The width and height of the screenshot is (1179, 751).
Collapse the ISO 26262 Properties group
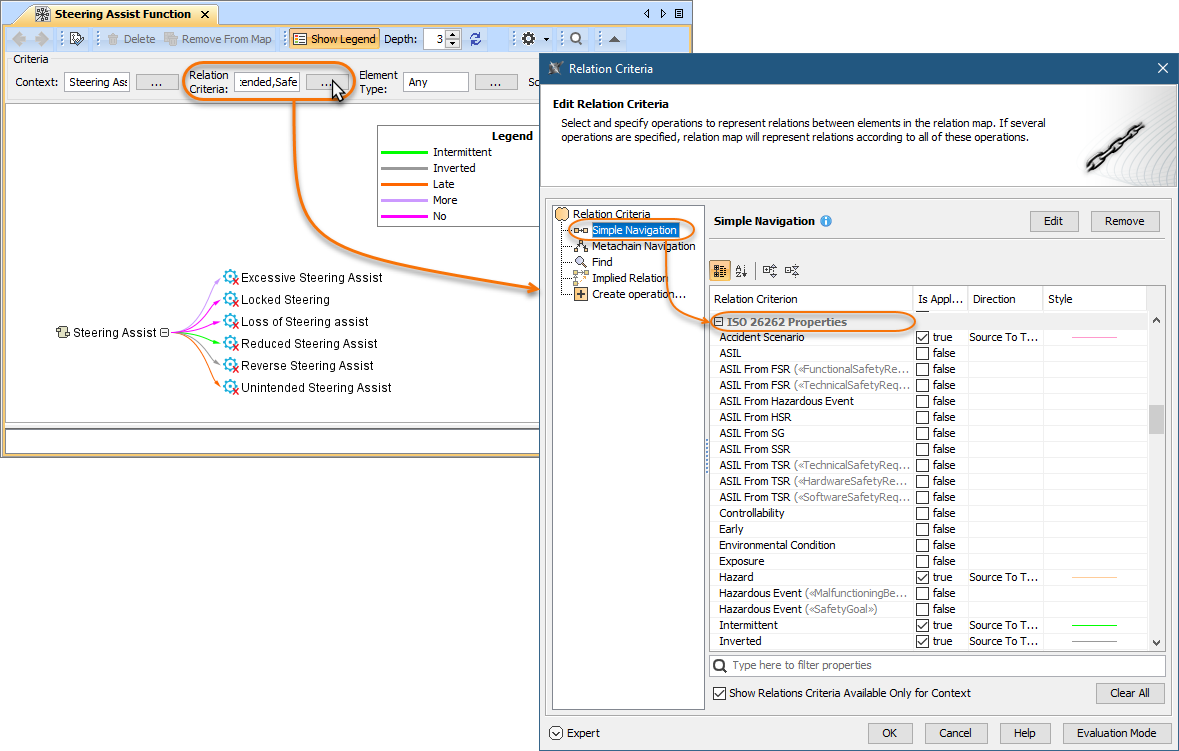[719, 322]
